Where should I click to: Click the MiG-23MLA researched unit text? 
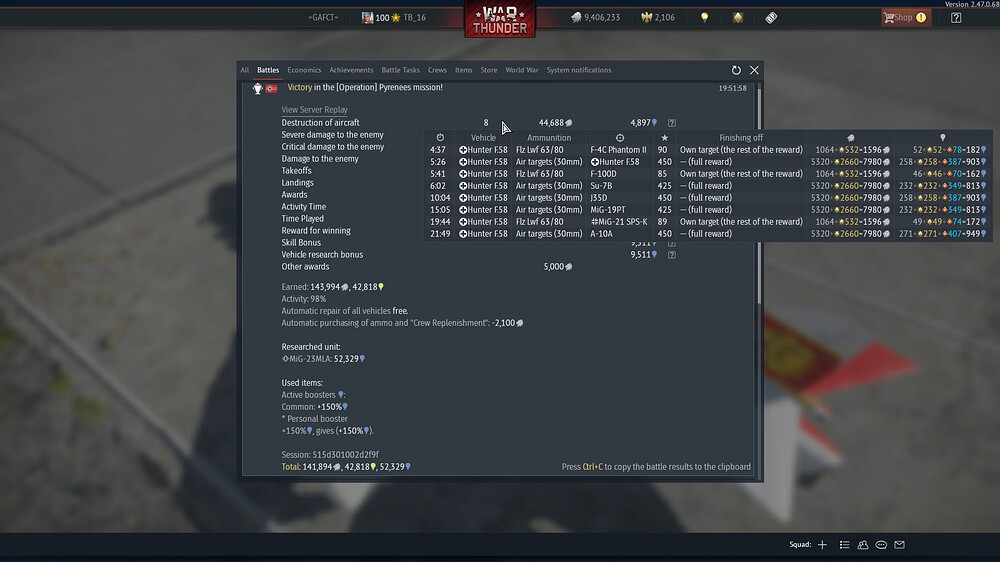pyautogui.click(x=323, y=359)
